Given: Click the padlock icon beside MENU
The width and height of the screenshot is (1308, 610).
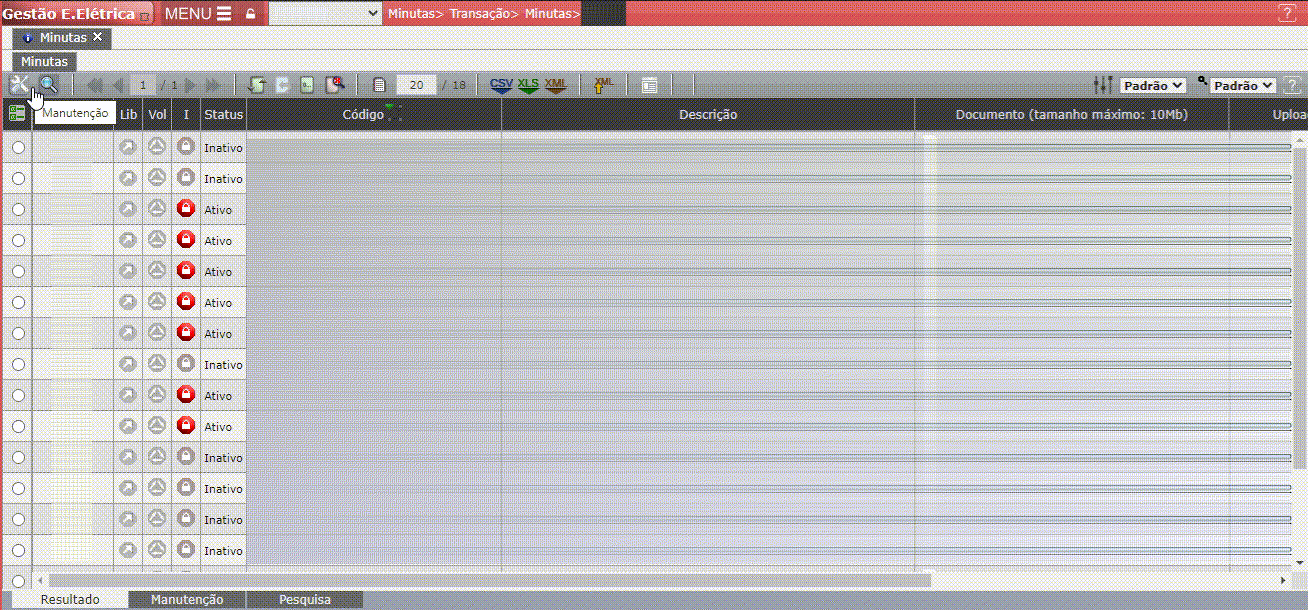Looking at the screenshot, I should pyautogui.click(x=250, y=14).
